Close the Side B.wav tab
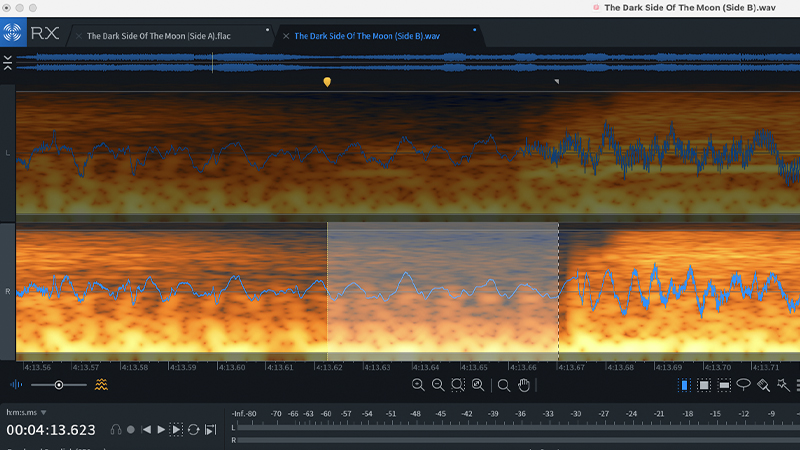 [286, 36]
